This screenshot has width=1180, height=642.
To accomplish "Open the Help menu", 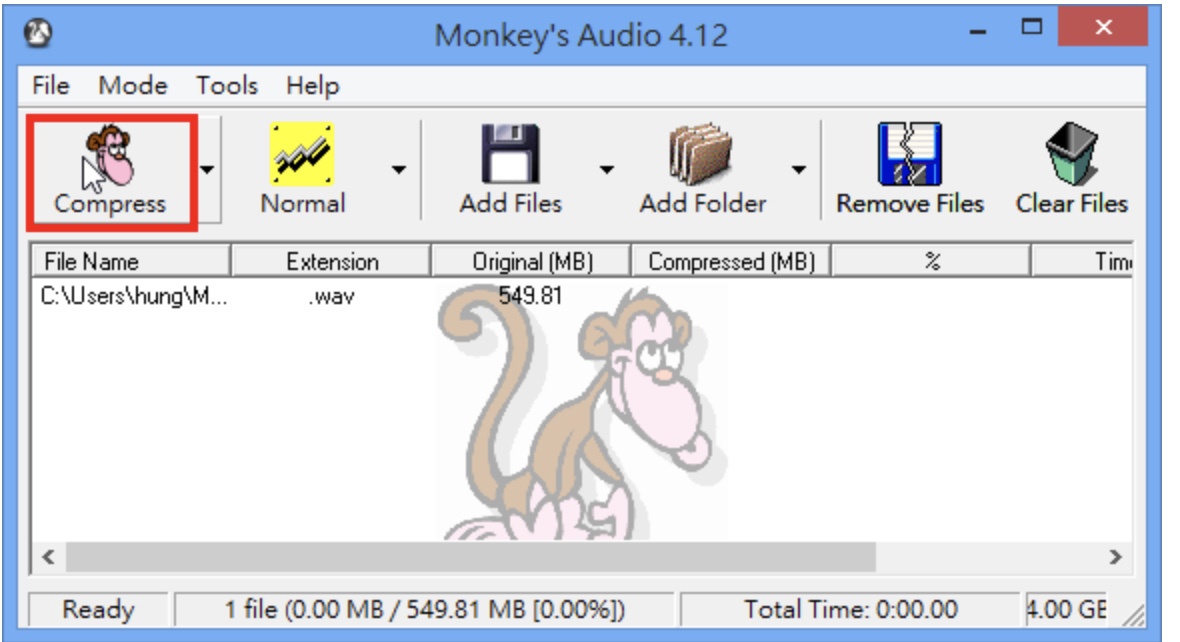I will click(x=312, y=86).
